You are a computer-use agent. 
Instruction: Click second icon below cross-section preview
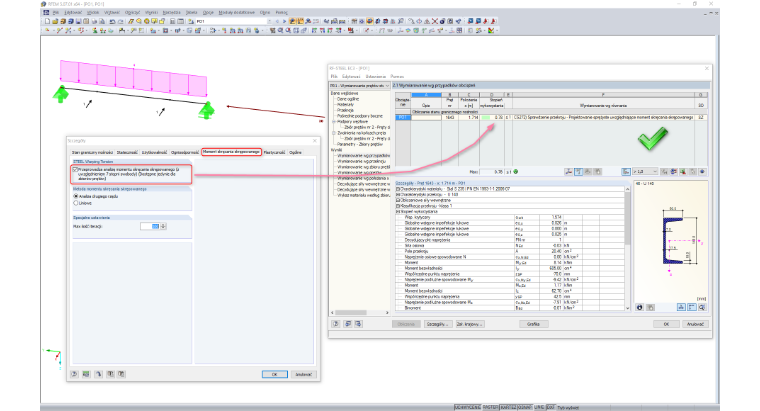click(650, 307)
